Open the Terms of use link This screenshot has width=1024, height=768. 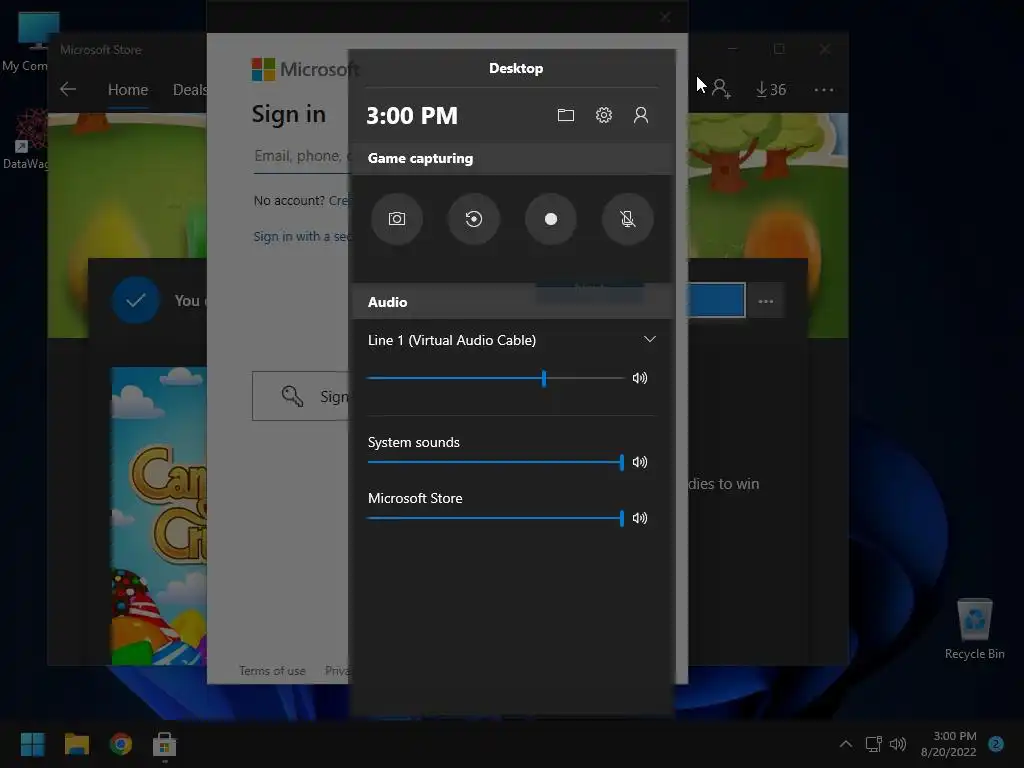[x=272, y=671]
